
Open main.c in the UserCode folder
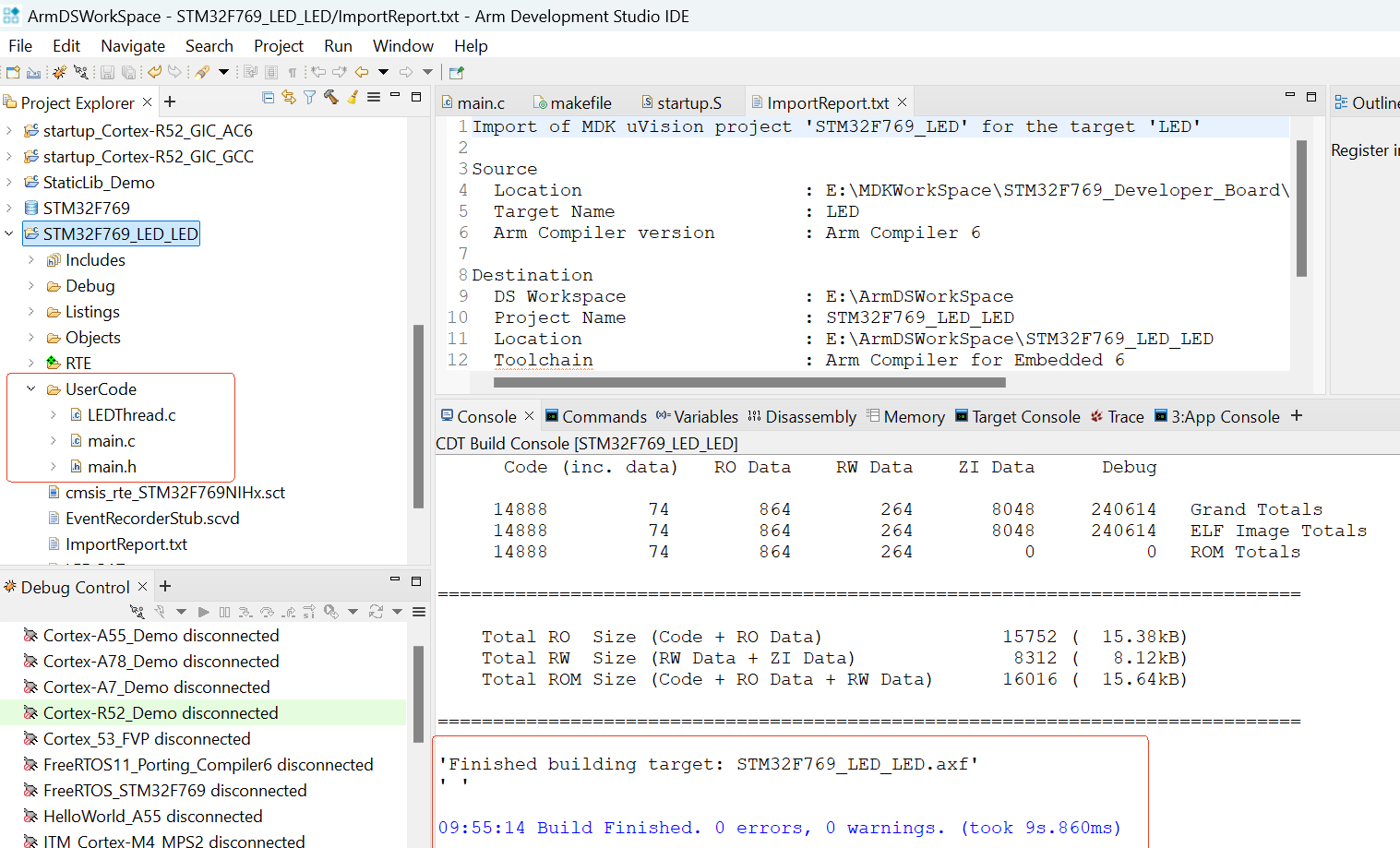click(111, 441)
